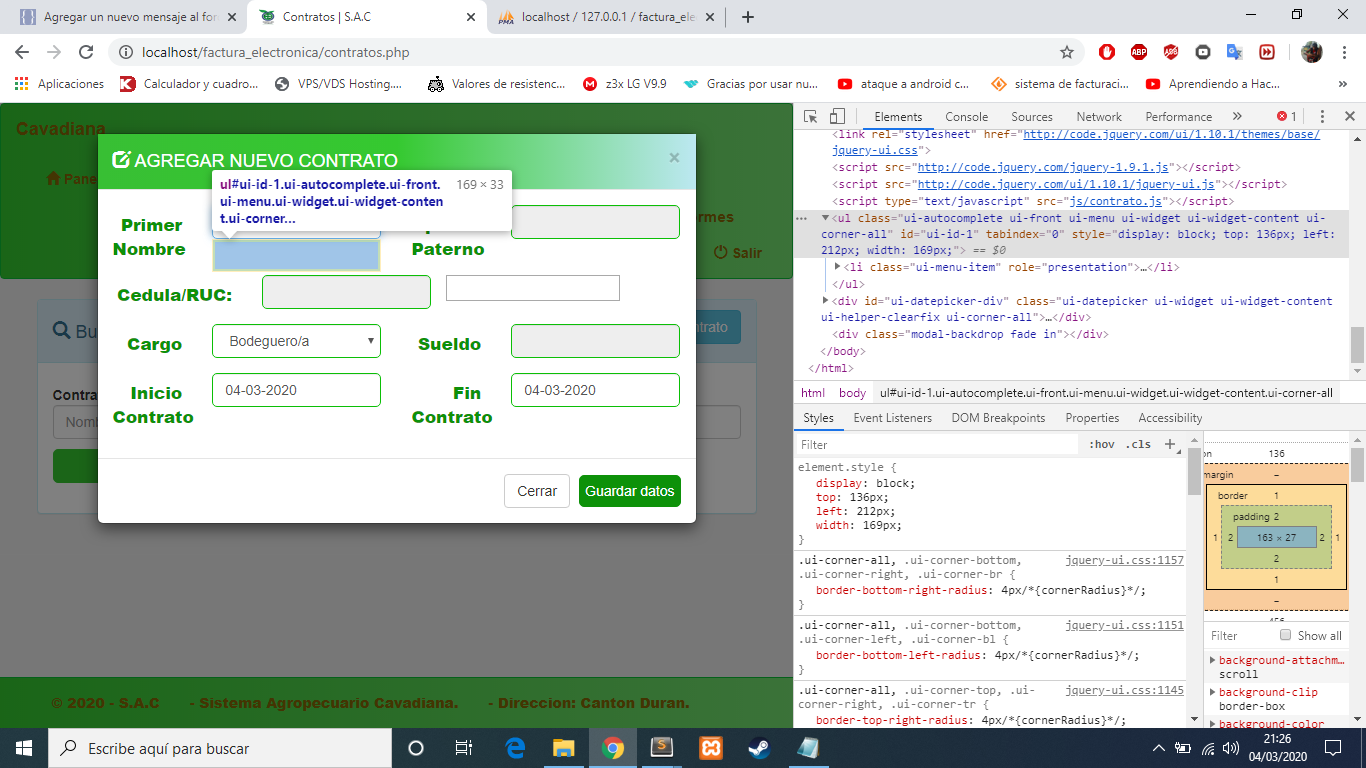Open jquery-ui.css:1151 source link
Image resolution: width=1366 pixels, height=768 pixels.
[x=1124, y=625]
